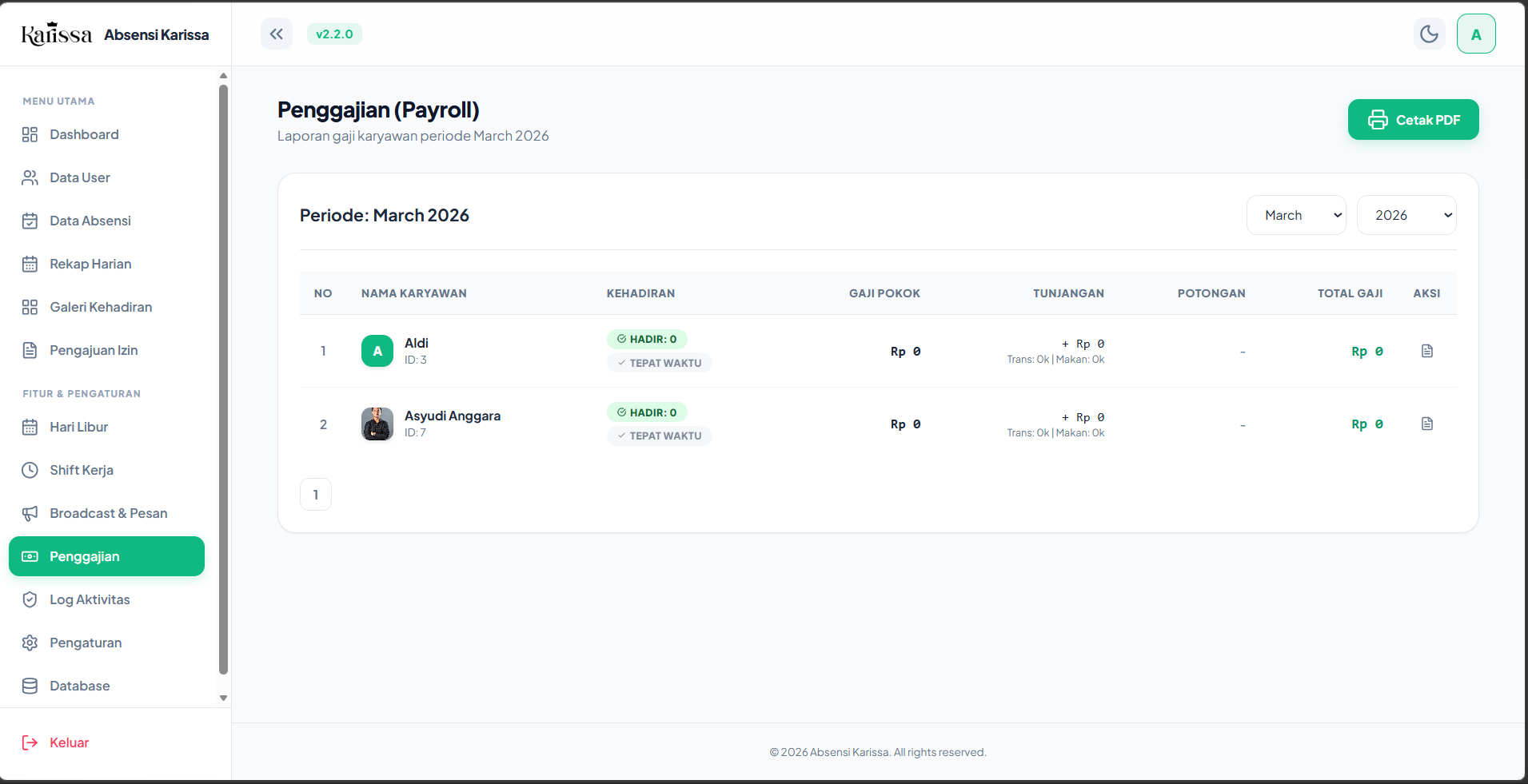Open Pengaturan menu item
The height and width of the screenshot is (784, 1528).
click(x=106, y=643)
